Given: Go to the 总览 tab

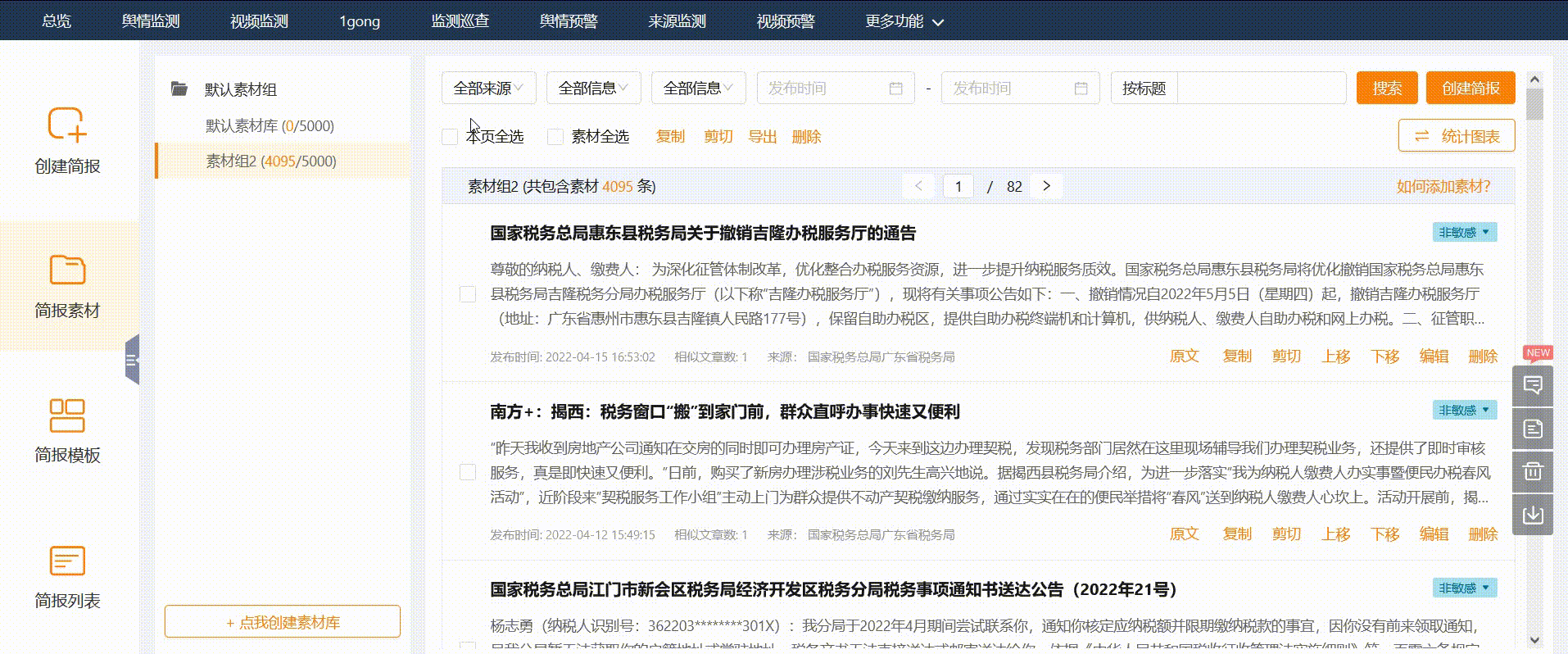Looking at the screenshot, I should tap(57, 21).
